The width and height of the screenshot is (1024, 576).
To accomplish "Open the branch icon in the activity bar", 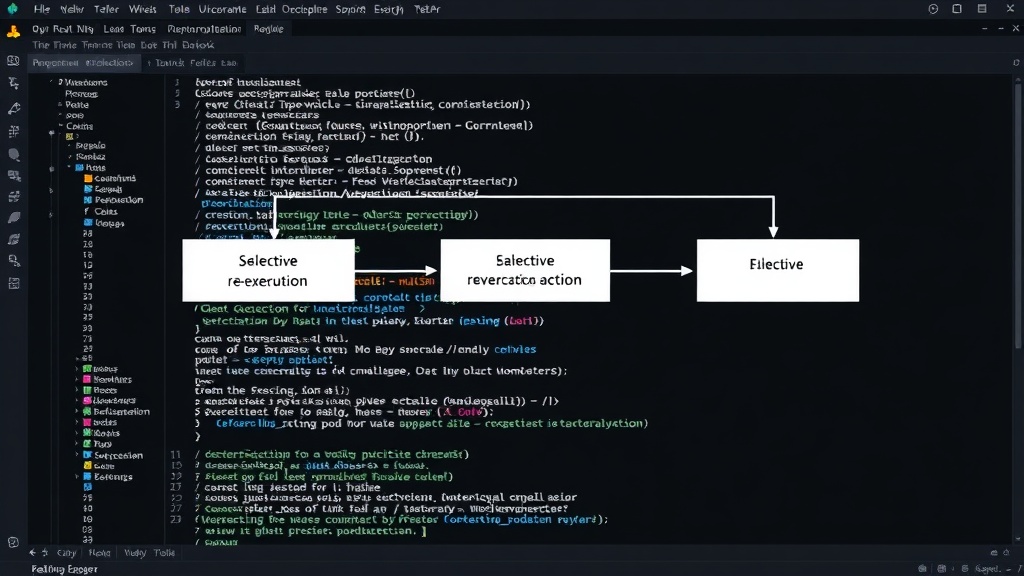I will pos(14,84).
